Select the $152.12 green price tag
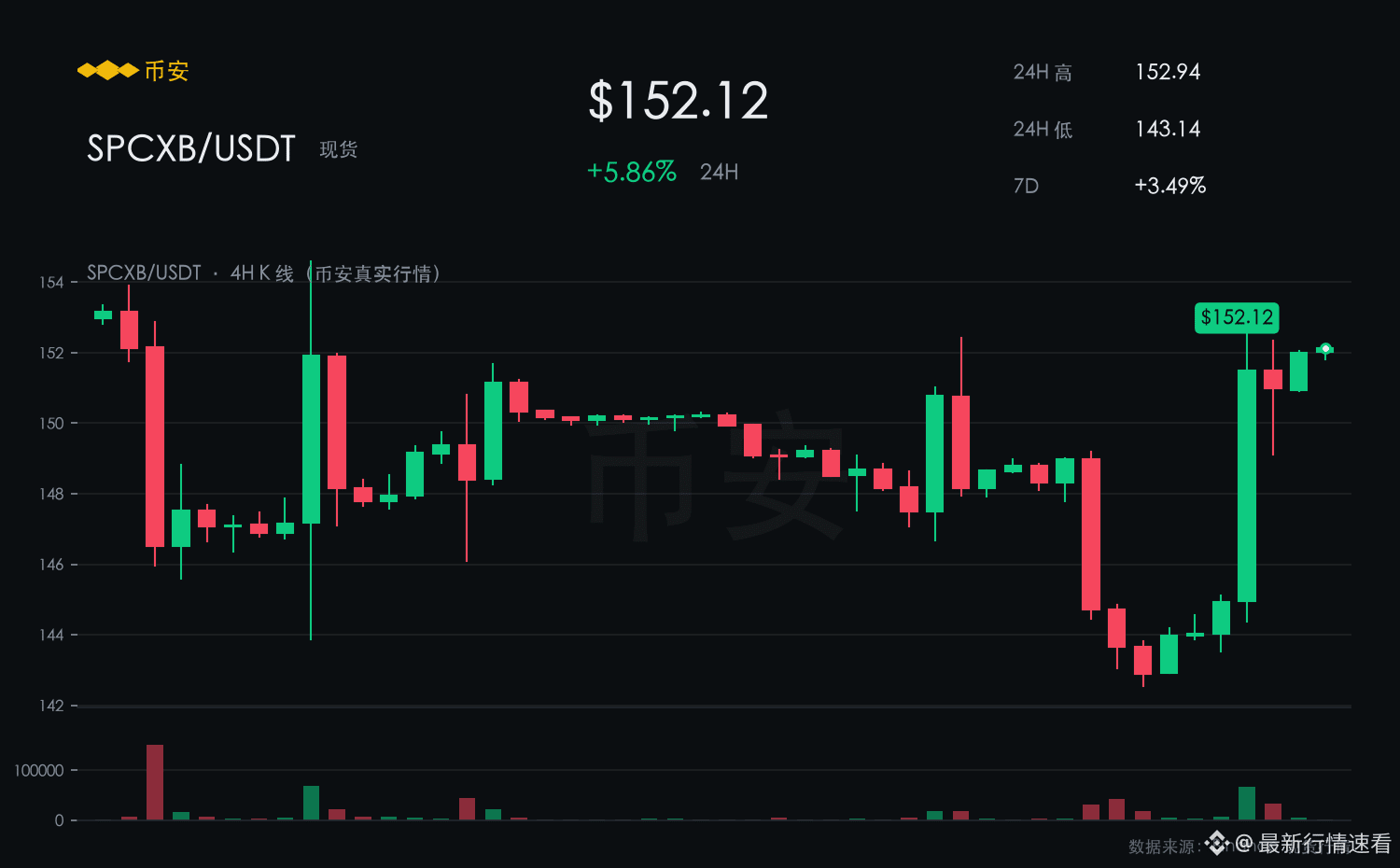The image size is (1400, 868). tap(1237, 317)
